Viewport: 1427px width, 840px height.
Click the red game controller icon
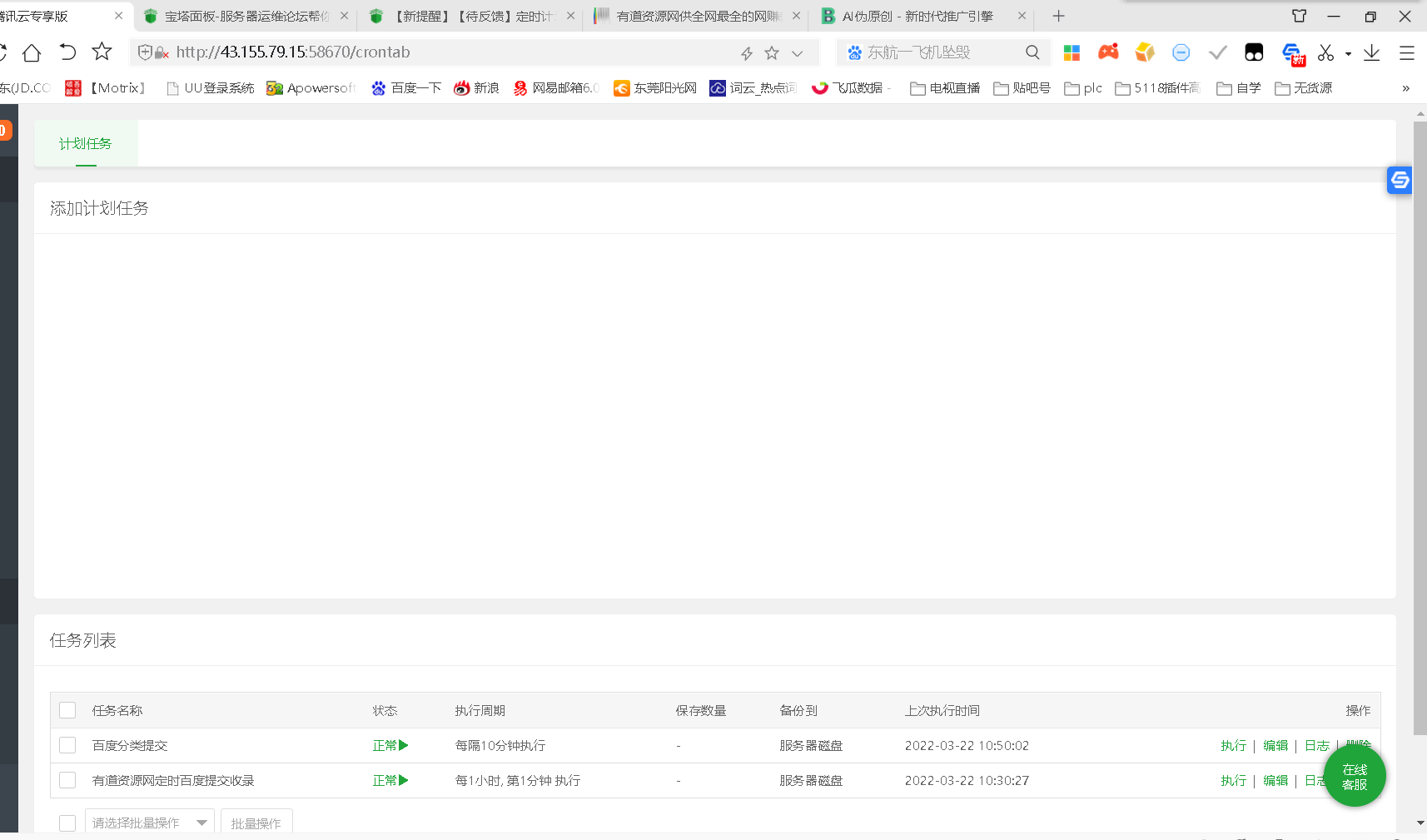(1108, 52)
